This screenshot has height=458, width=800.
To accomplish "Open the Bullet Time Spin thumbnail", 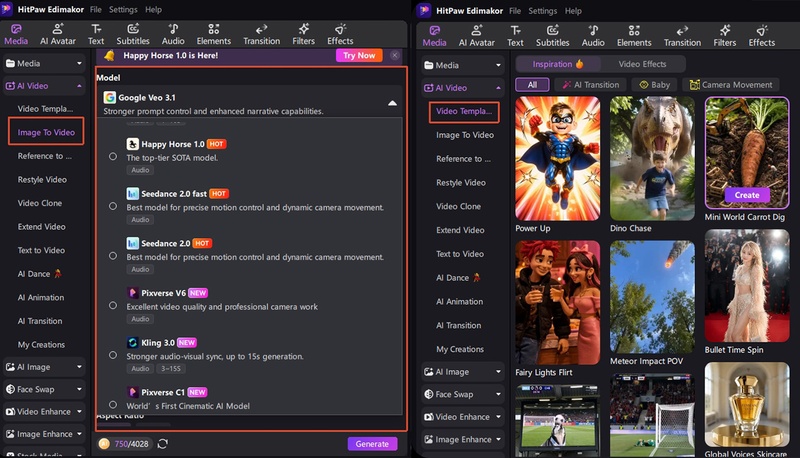I will tap(746, 286).
